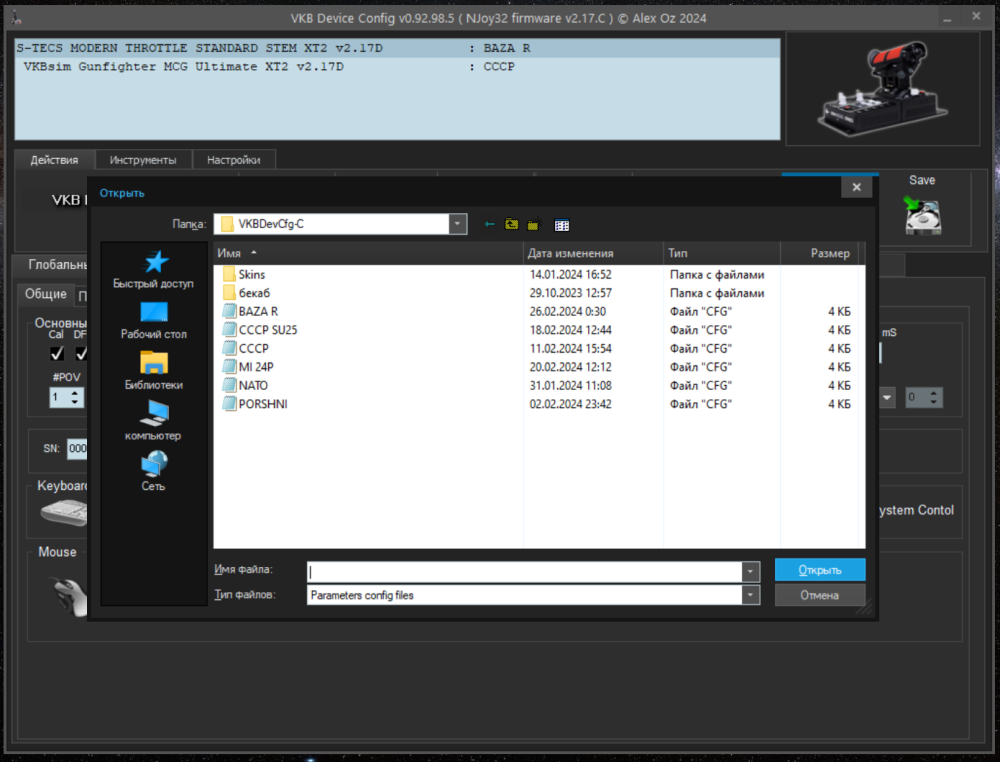Select PORSHNI config file

click(255, 404)
